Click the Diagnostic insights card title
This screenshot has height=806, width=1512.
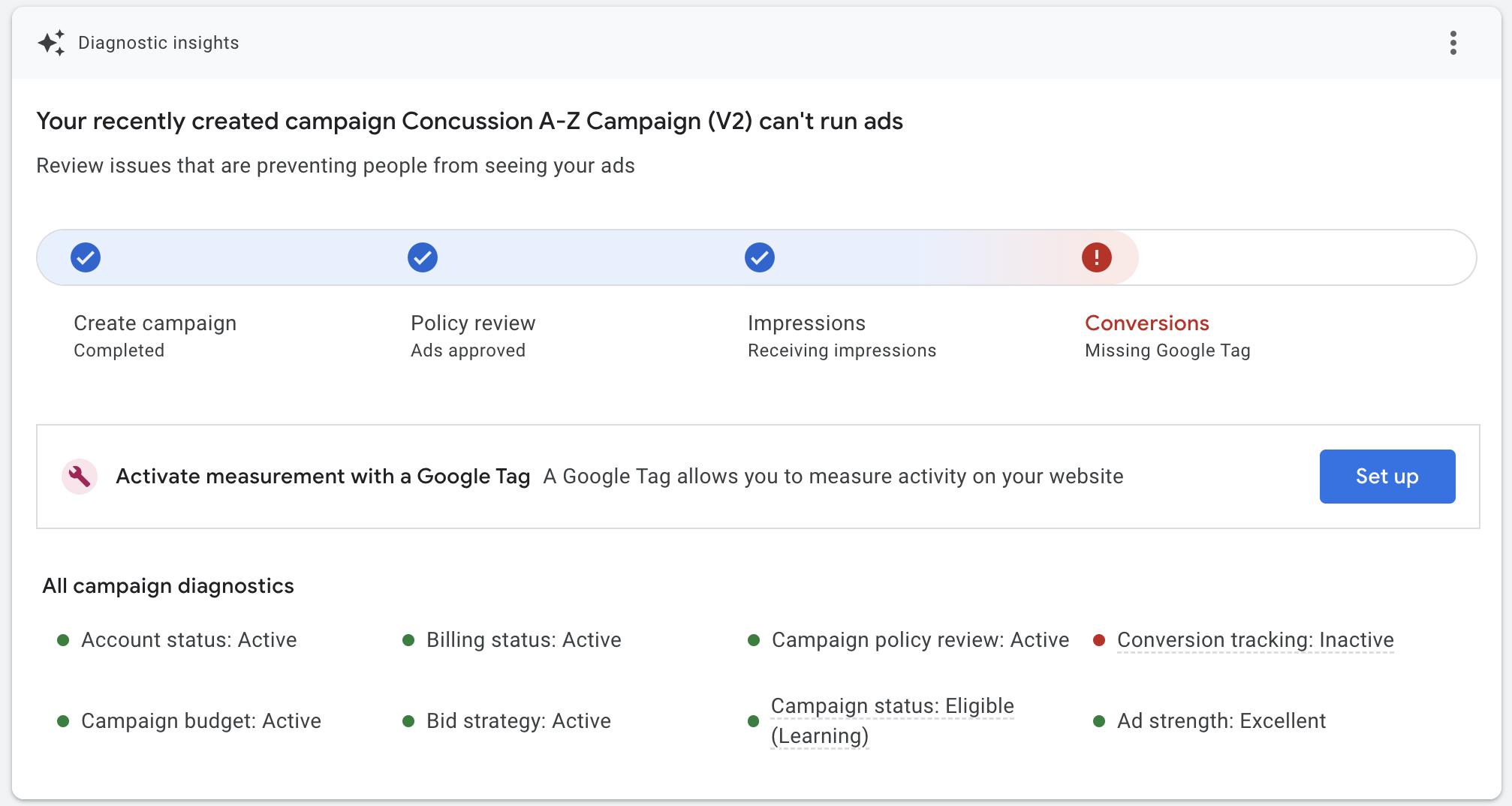pos(158,43)
